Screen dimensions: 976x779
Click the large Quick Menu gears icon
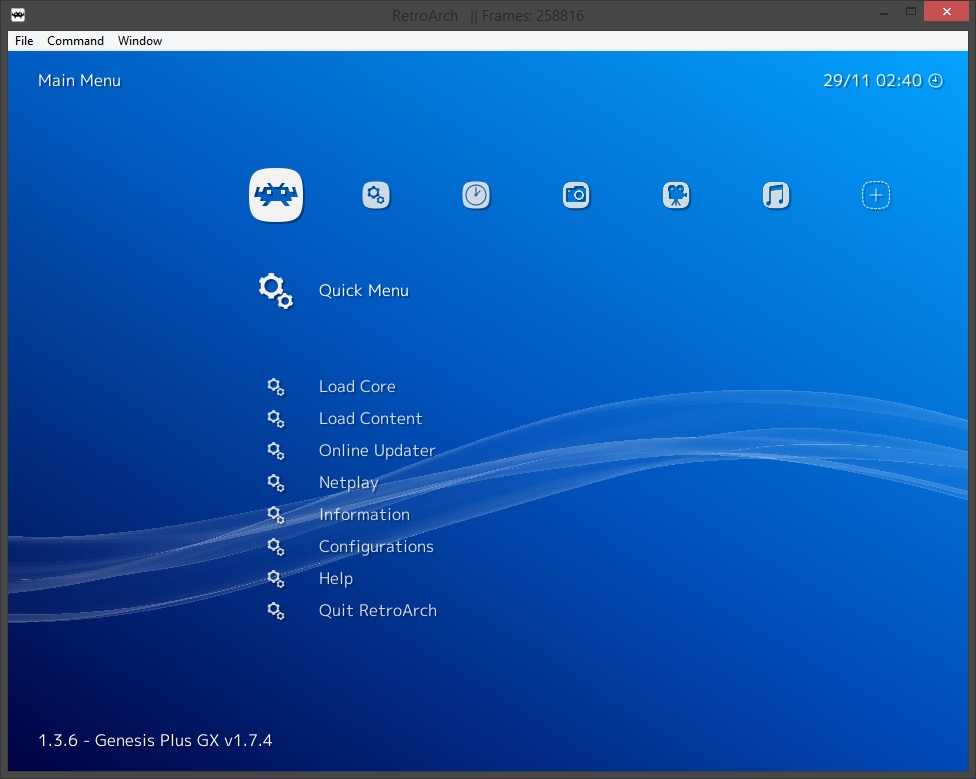pos(276,291)
